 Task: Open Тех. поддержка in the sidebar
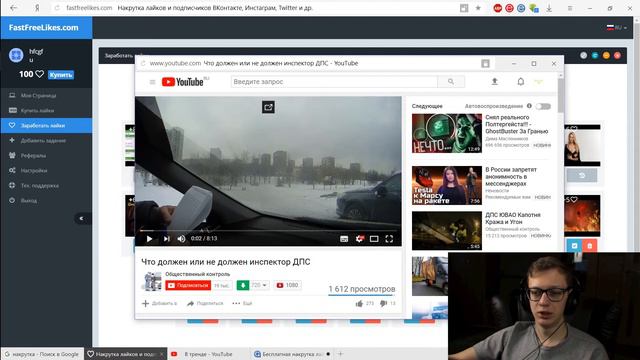pos(46,186)
